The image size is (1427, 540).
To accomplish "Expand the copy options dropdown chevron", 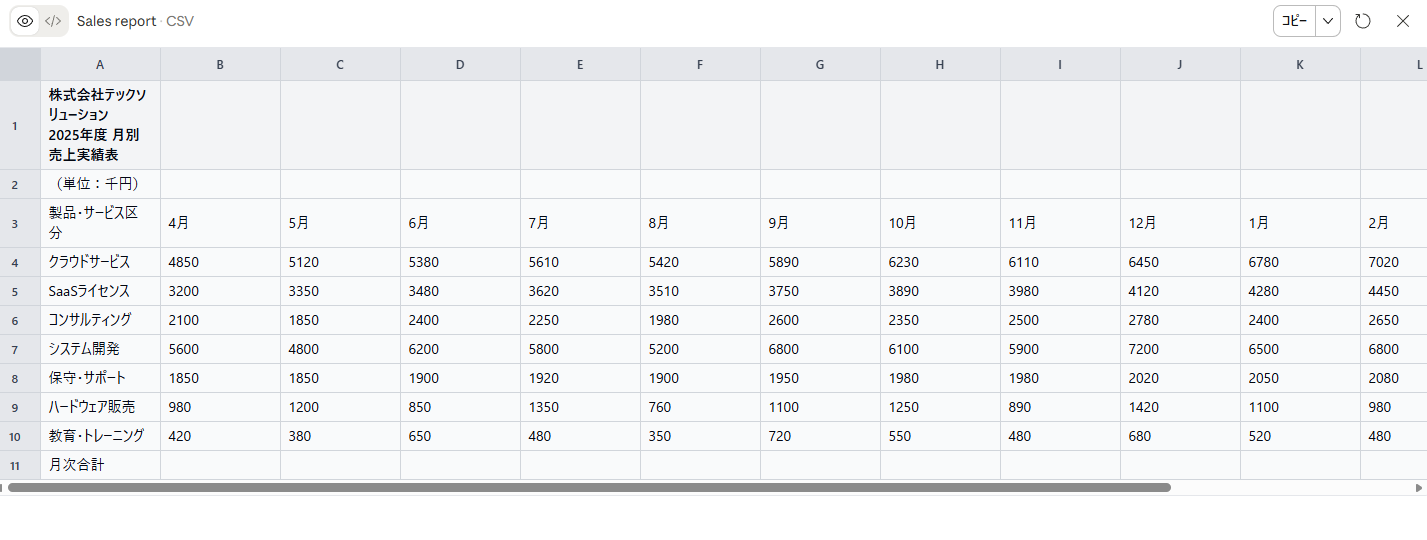I will tap(1328, 21).
